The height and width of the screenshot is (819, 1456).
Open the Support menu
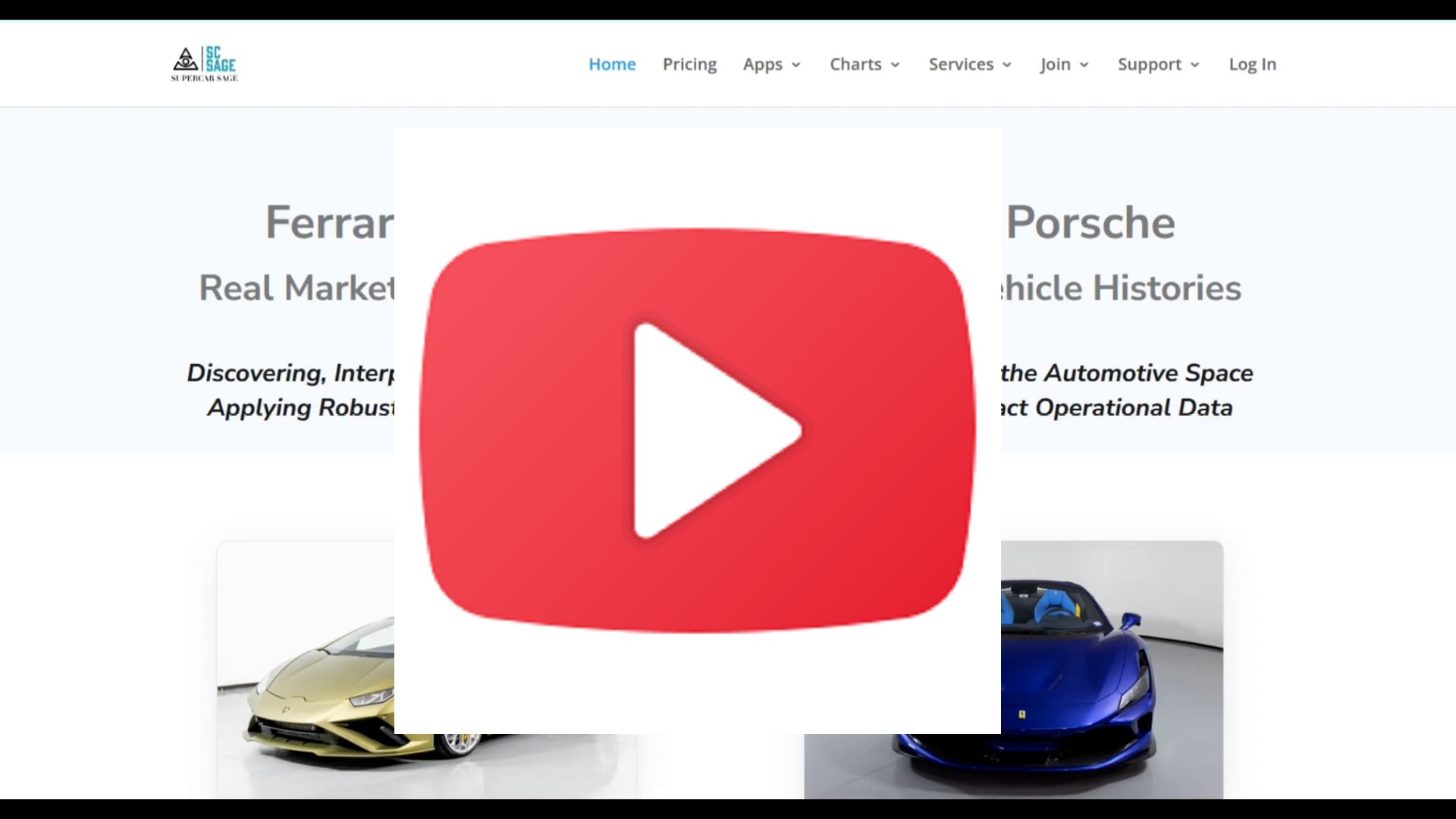pyautogui.click(x=1149, y=64)
